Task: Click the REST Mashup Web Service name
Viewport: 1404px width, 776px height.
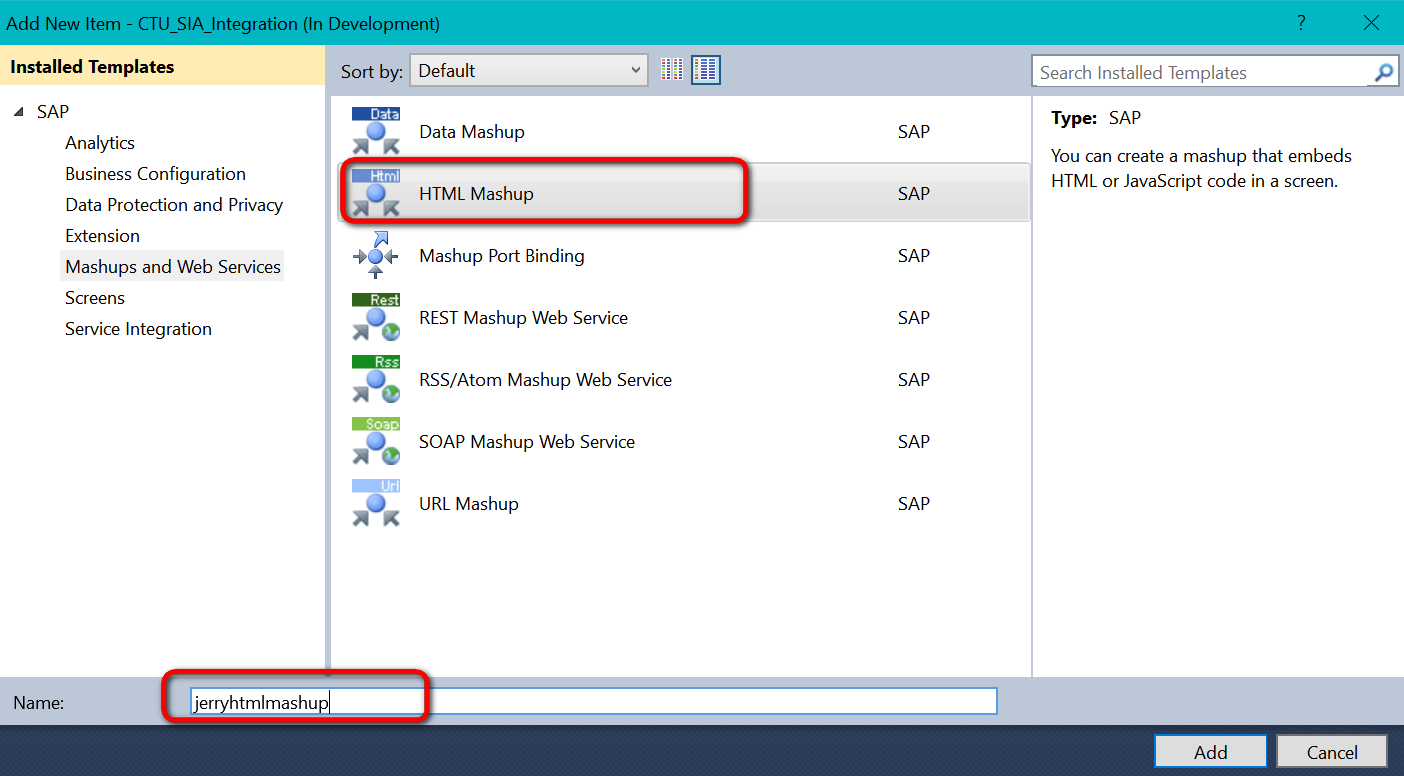Action: [x=524, y=318]
